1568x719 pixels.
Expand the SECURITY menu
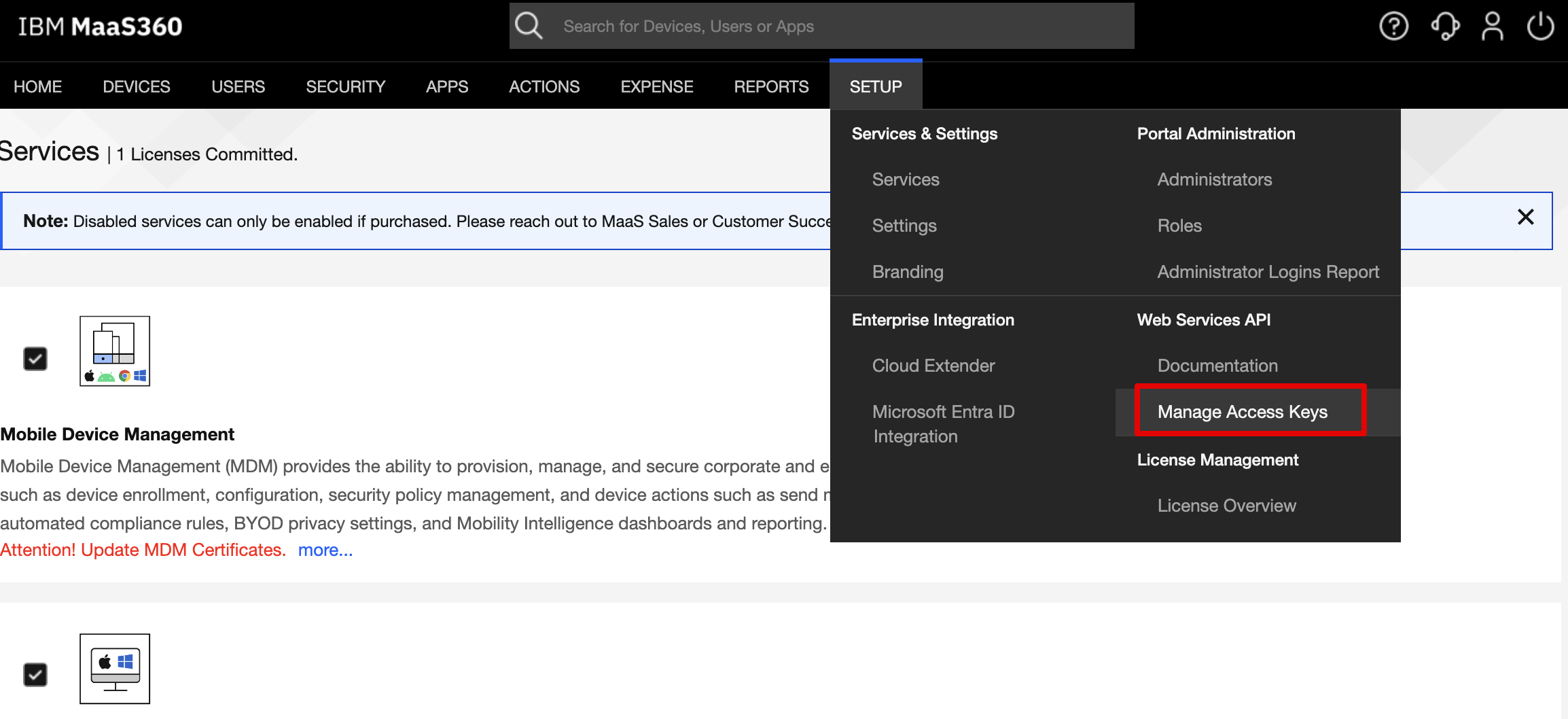pyautogui.click(x=345, y=86)
